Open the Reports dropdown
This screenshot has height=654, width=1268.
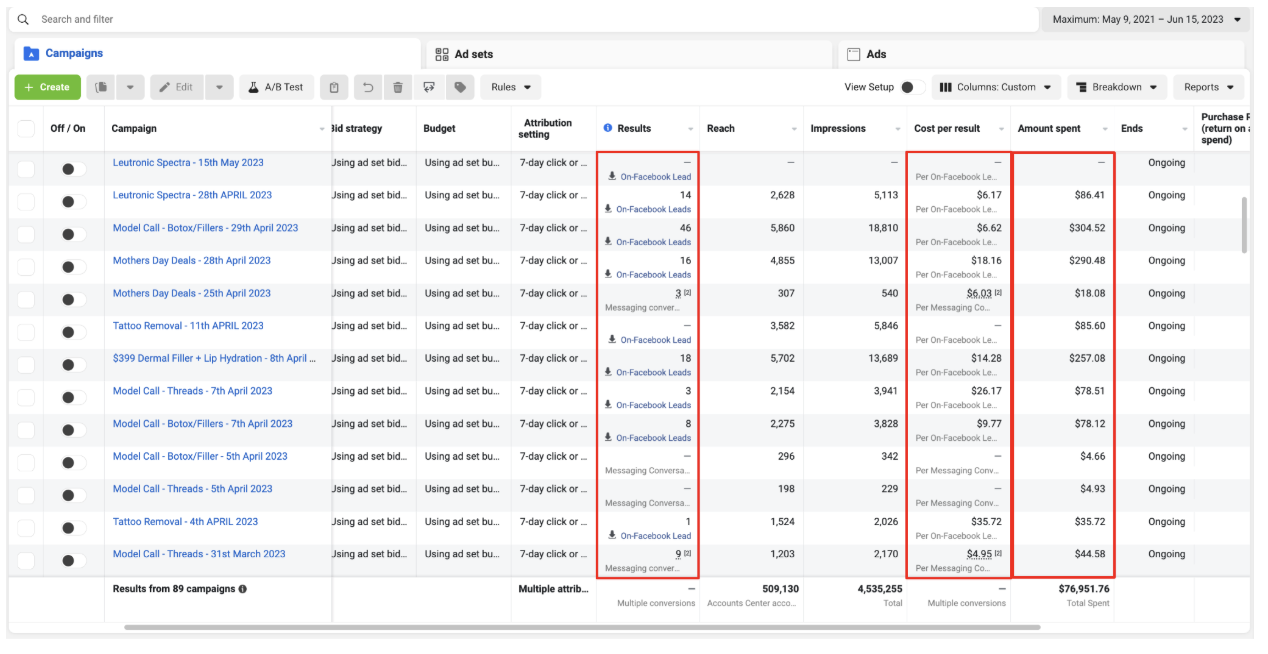(1209, 87)
